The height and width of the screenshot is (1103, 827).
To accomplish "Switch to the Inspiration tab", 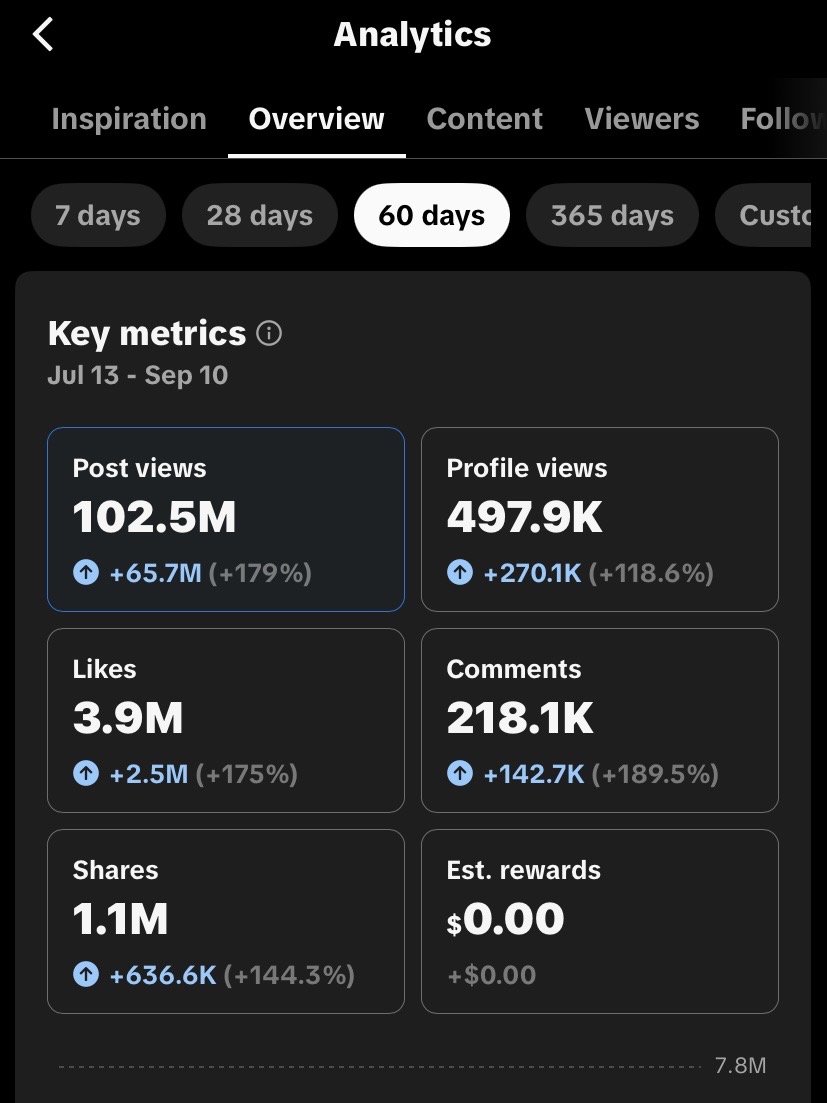I will click(x=129, y=119).
